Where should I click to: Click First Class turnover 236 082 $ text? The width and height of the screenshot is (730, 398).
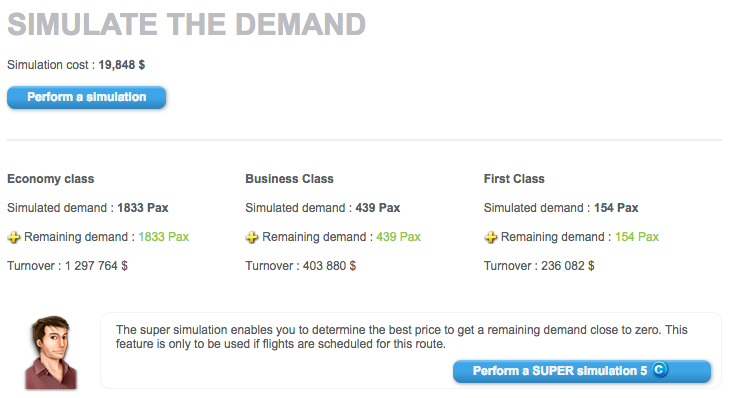pyautogui.click(x=539, y=266)
